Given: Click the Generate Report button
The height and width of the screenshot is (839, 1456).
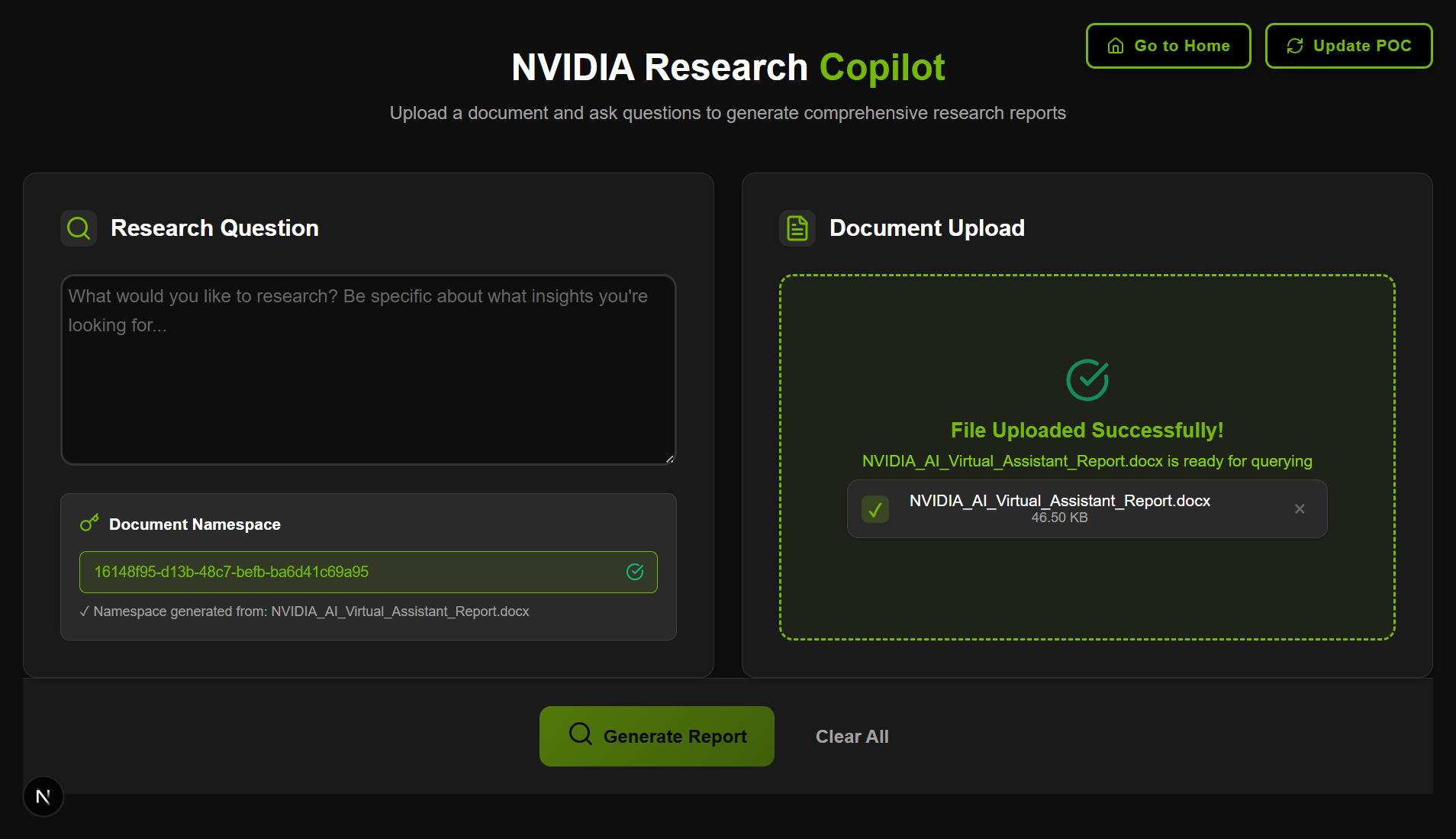Looking at the screenshot, I should pos(656,735).
